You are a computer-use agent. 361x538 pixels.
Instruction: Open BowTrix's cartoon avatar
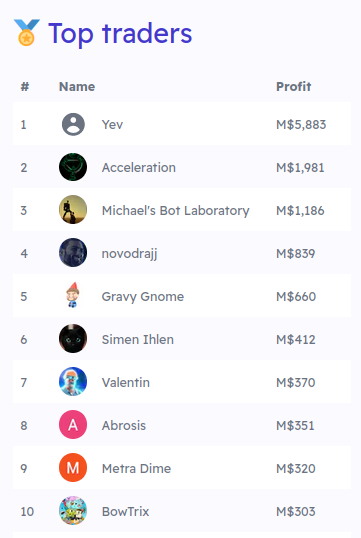73,511
